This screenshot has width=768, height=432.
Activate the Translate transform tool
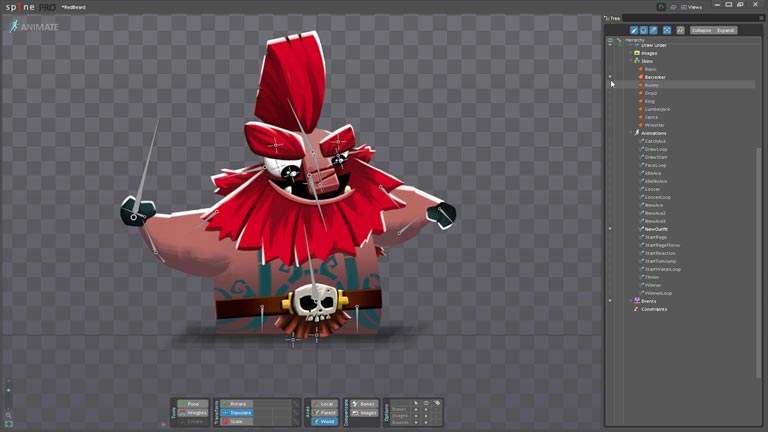(238, 412)
